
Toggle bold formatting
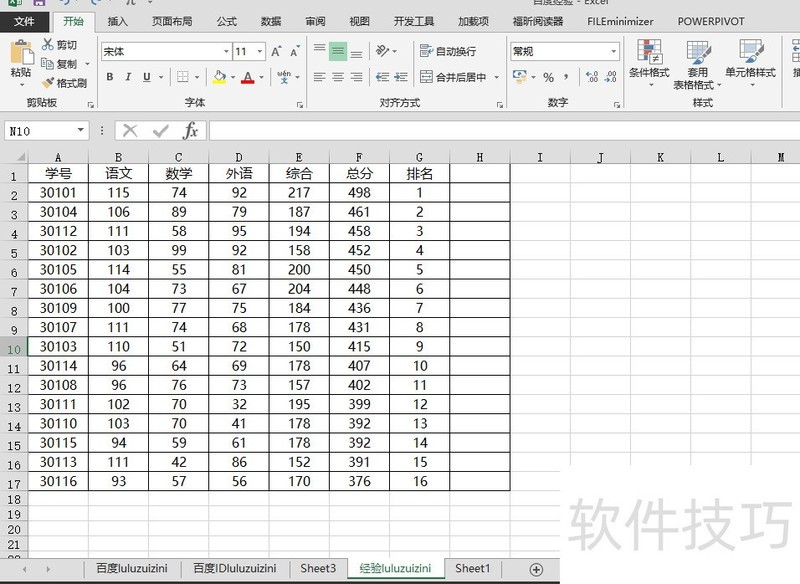point(110,77)
